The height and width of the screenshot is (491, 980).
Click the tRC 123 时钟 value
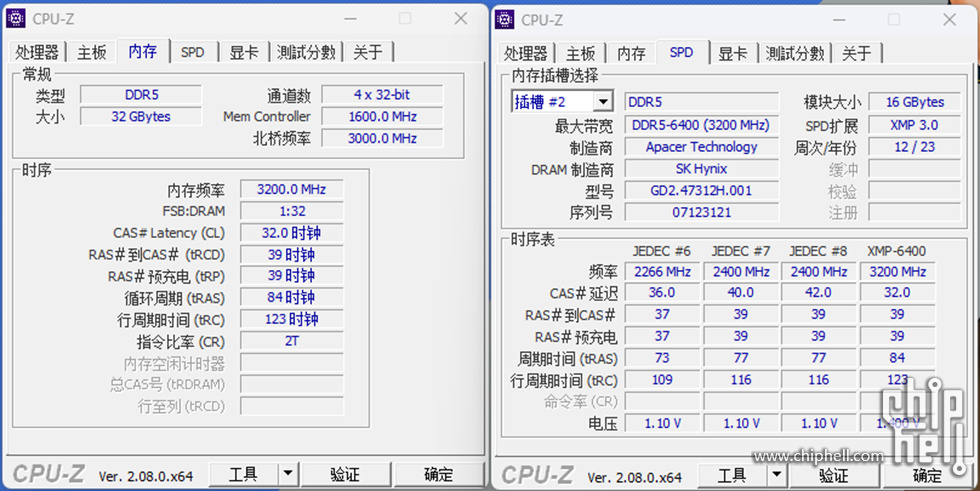pos(292,320)
